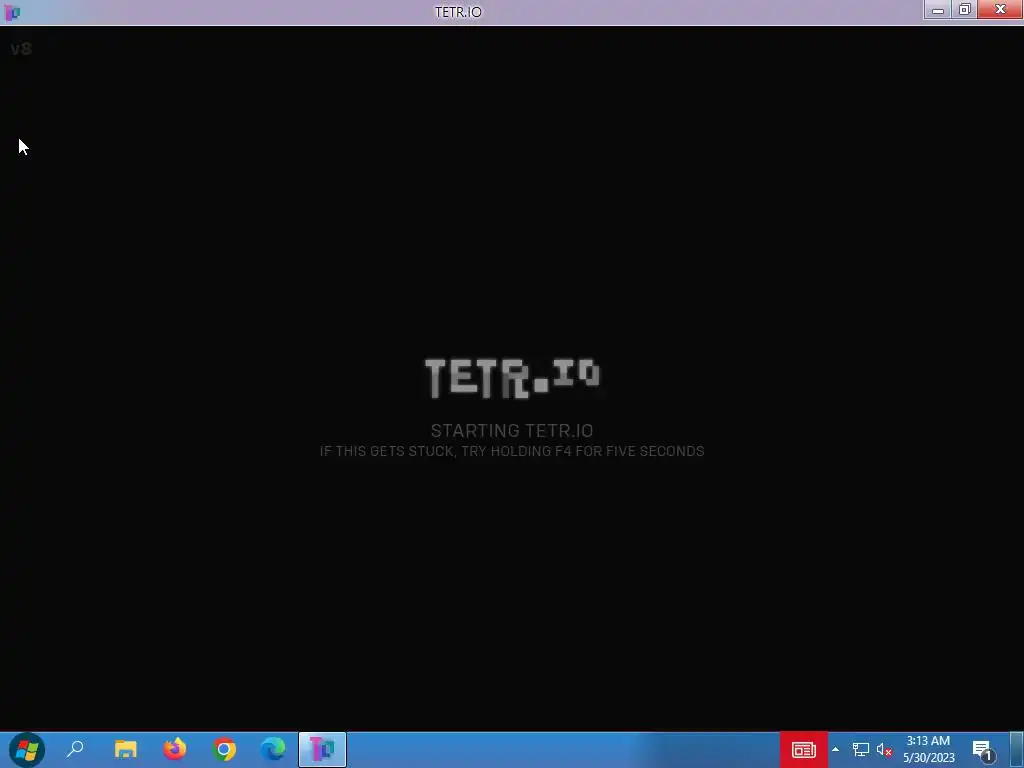Open File Explorer from taskbar
1024x768 pixels.
click(x=125, y=749)
